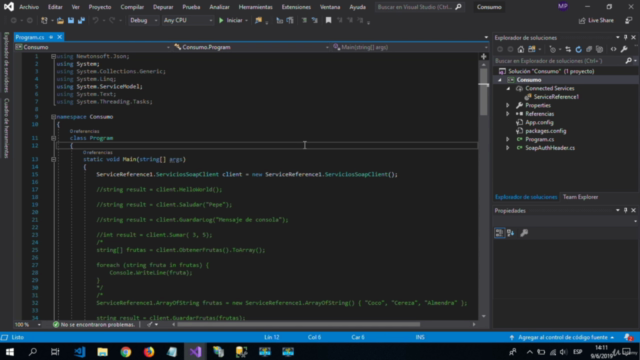Image resolution: width=640 pixels, height=360 pixels.
Task: Open File Explorer from the taskbar
Action: coord(102,352)
